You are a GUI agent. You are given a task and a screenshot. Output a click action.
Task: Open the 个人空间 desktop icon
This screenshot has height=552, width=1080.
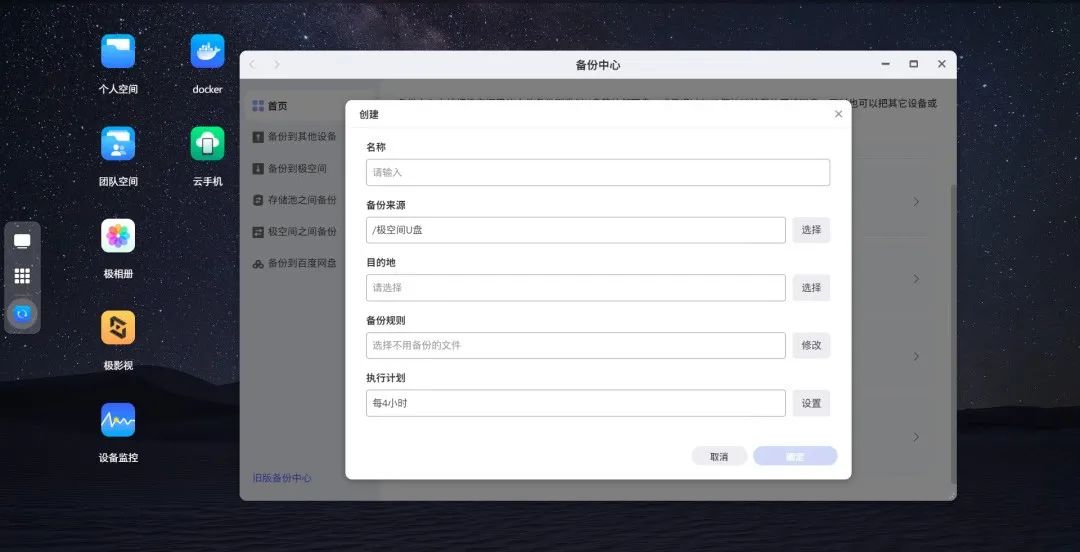click(118, 51)
